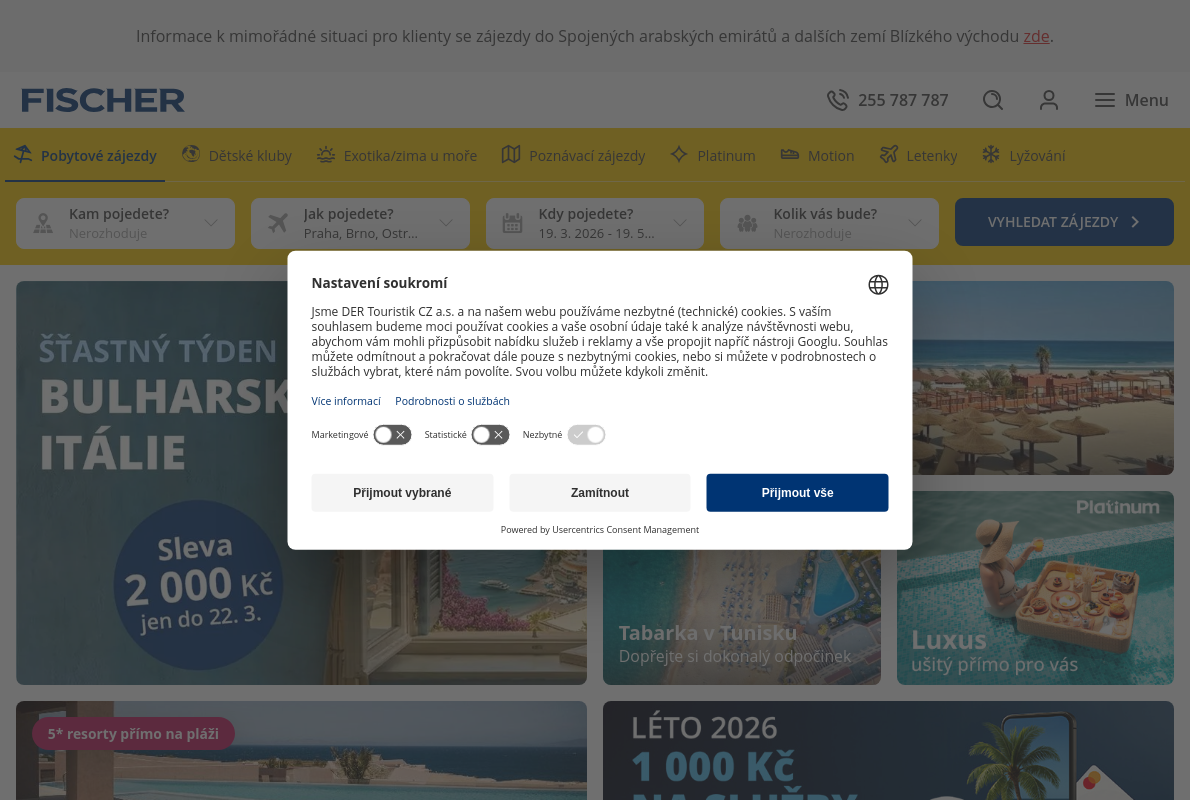This screenshot has height=800, width=1200.
Task: Open Podrobnosti o službách link
Action: 452,401
